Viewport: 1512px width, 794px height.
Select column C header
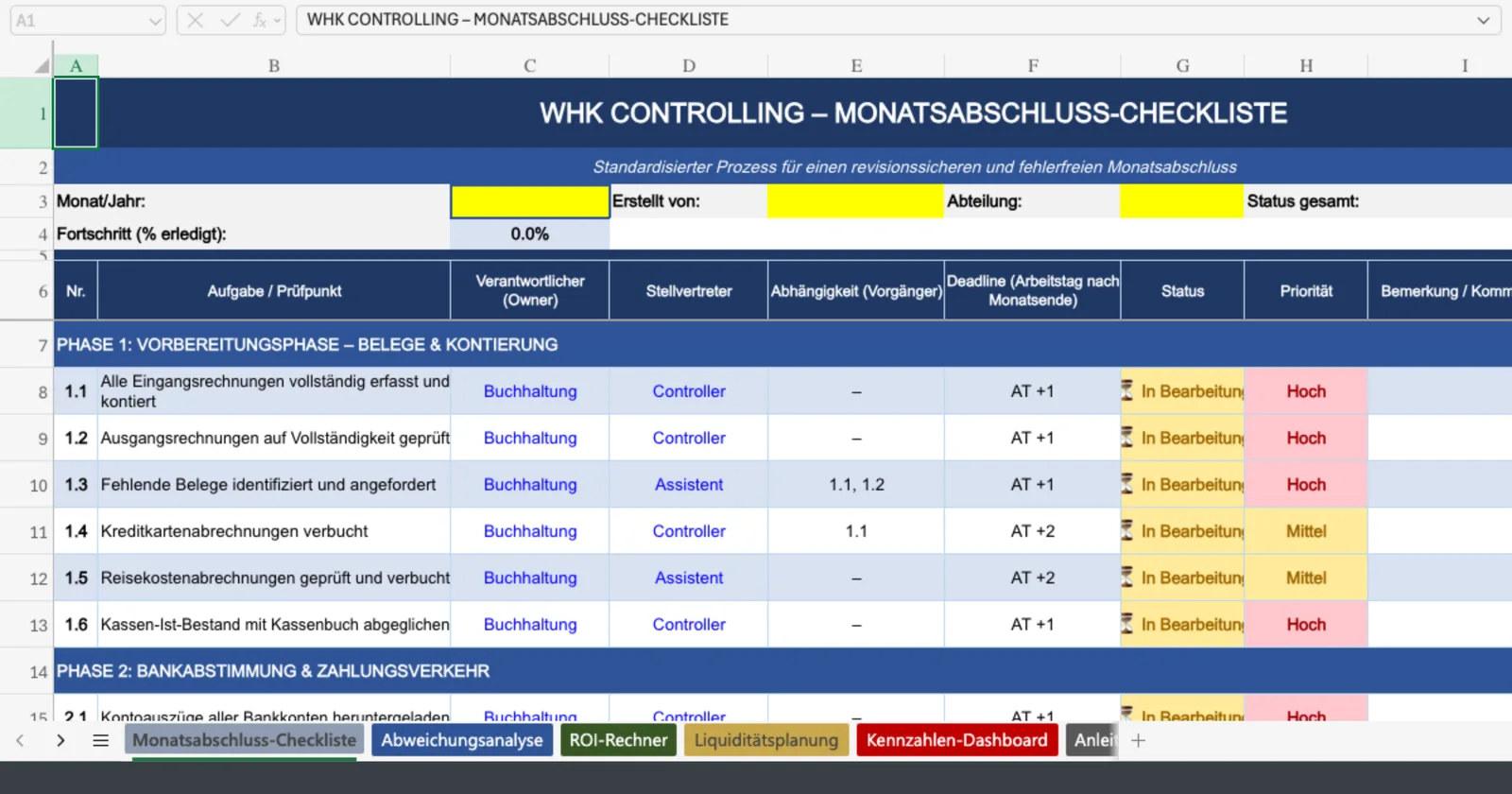pyautogui.click(x=530, y=65)
